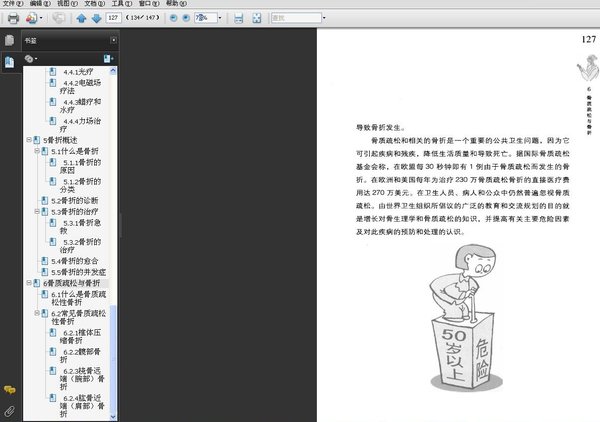Click bookmarks scrollbar up arrow

tap(113, 70)
